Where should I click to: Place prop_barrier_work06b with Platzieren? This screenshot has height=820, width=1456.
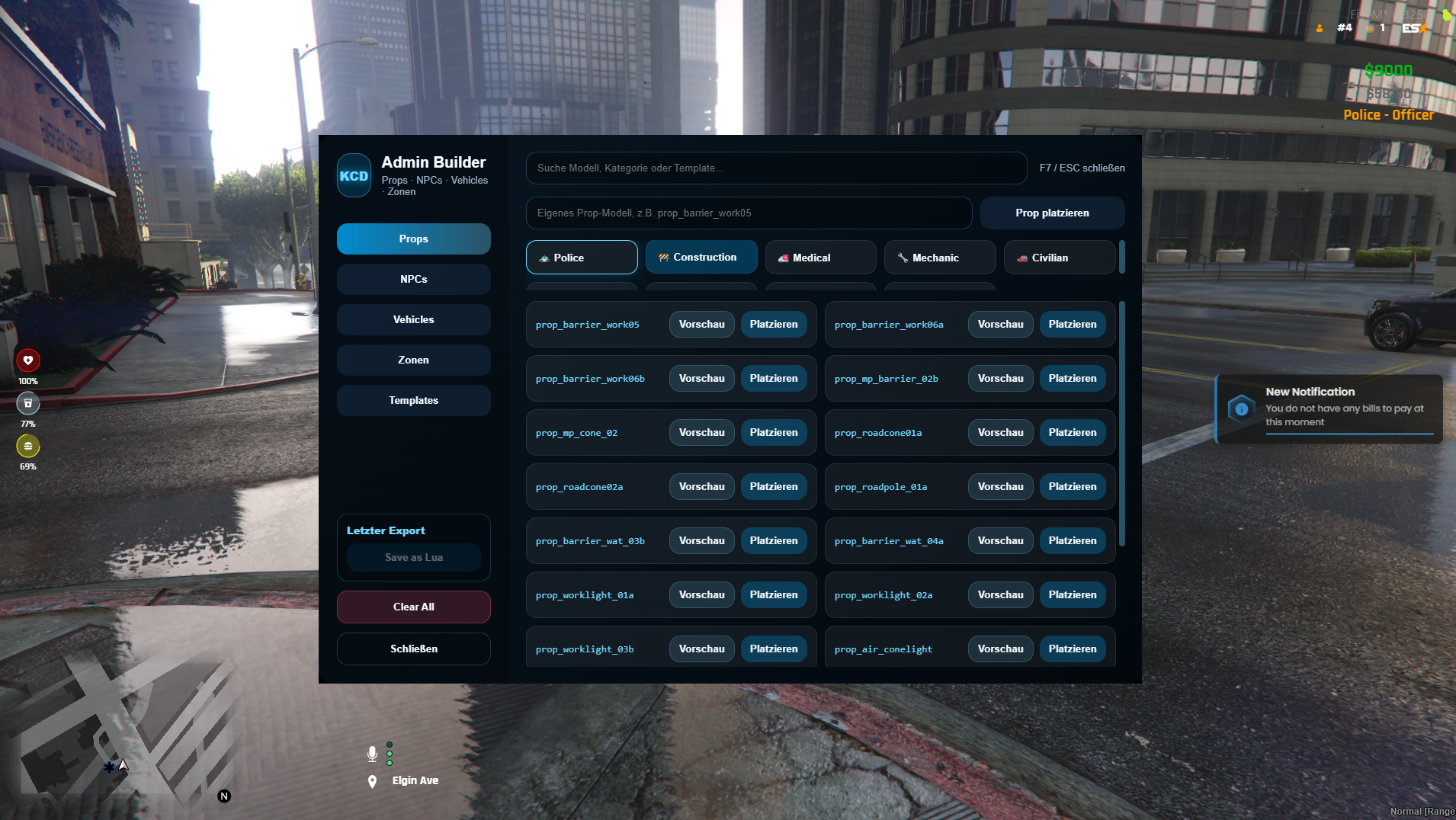tap(774, 379)
